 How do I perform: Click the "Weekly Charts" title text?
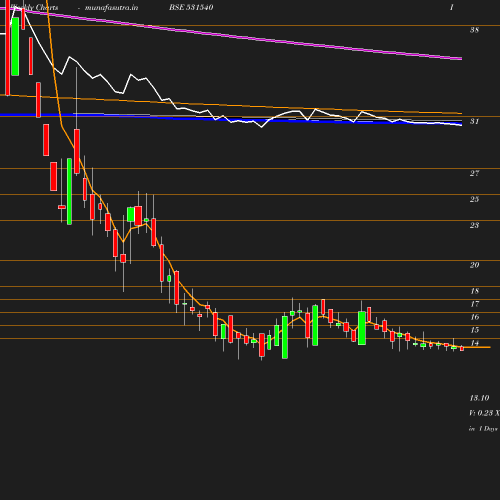coord(34,7)
